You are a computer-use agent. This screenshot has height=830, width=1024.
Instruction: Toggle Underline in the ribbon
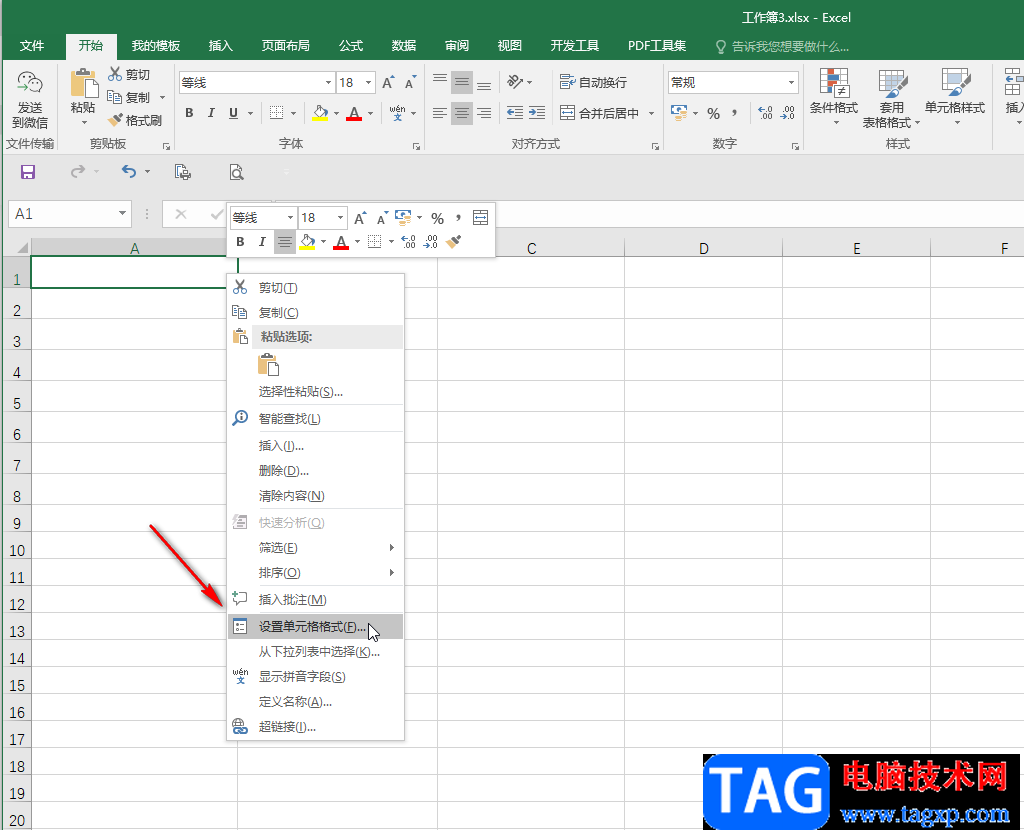point(233,113)
